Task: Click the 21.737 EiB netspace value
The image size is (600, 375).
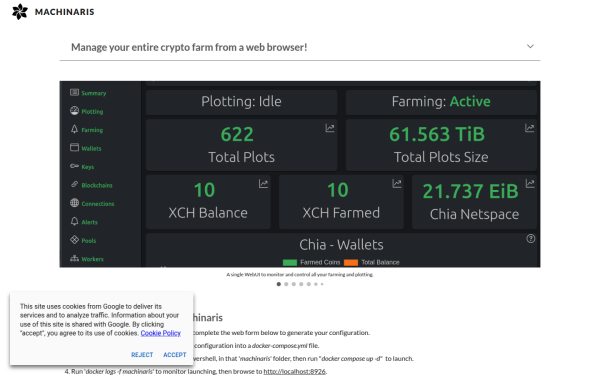Action: tap(470, 191)
